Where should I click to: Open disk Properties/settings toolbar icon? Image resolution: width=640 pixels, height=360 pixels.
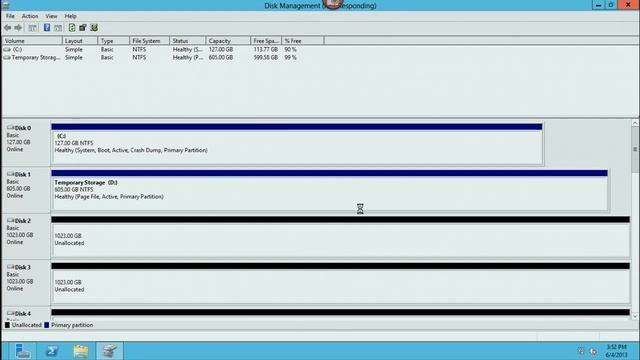(x=83, y=28)
